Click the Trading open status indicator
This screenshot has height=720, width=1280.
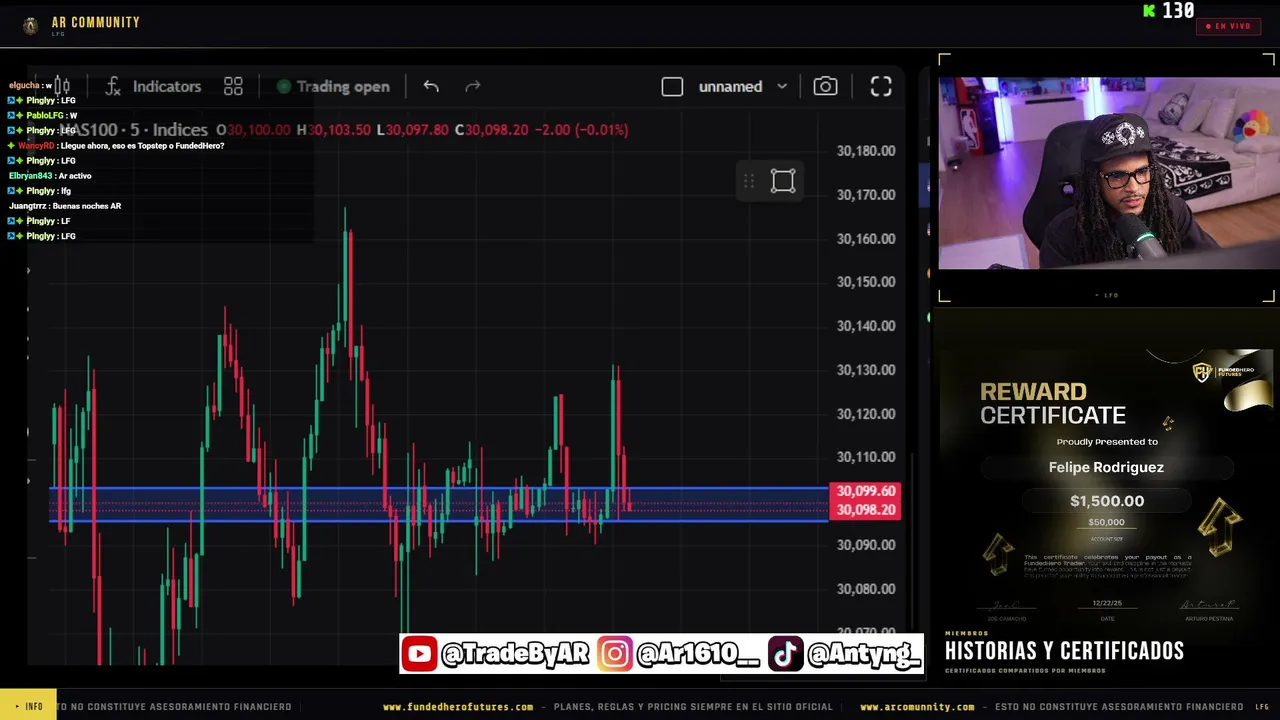[x=333, y=86]
